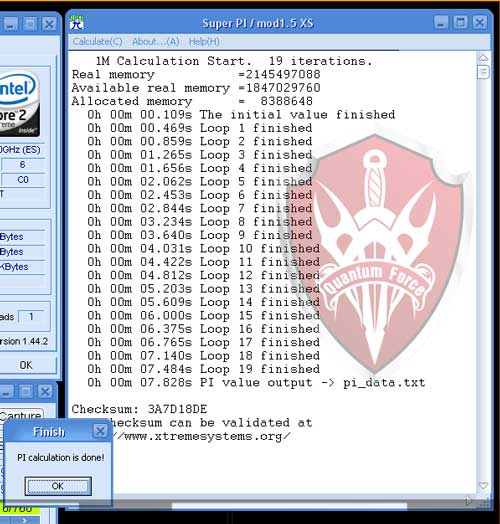
Task: Maximize the Super PI window
Action: [x=461, y=23]
